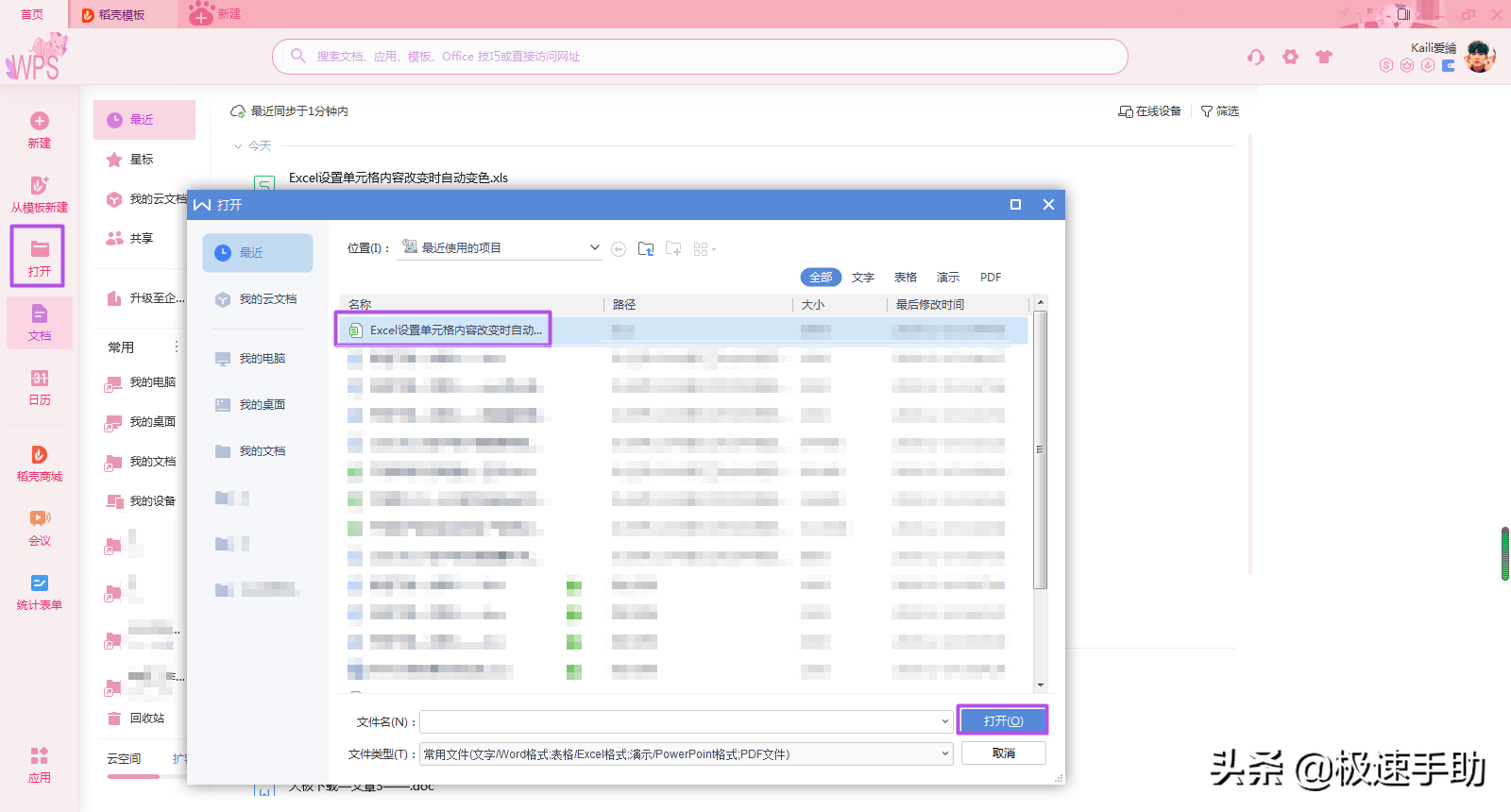Select 最近 in the open dialog sidebar
This screenshot has height=812, width=1511.
[x=257, y=253]
